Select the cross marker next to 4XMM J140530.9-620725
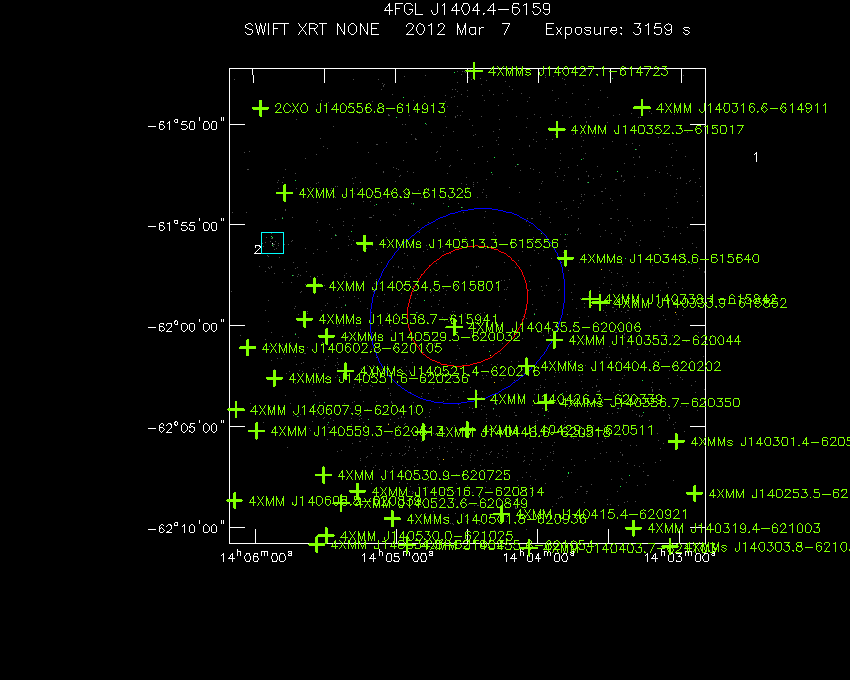 coord(324,475)
